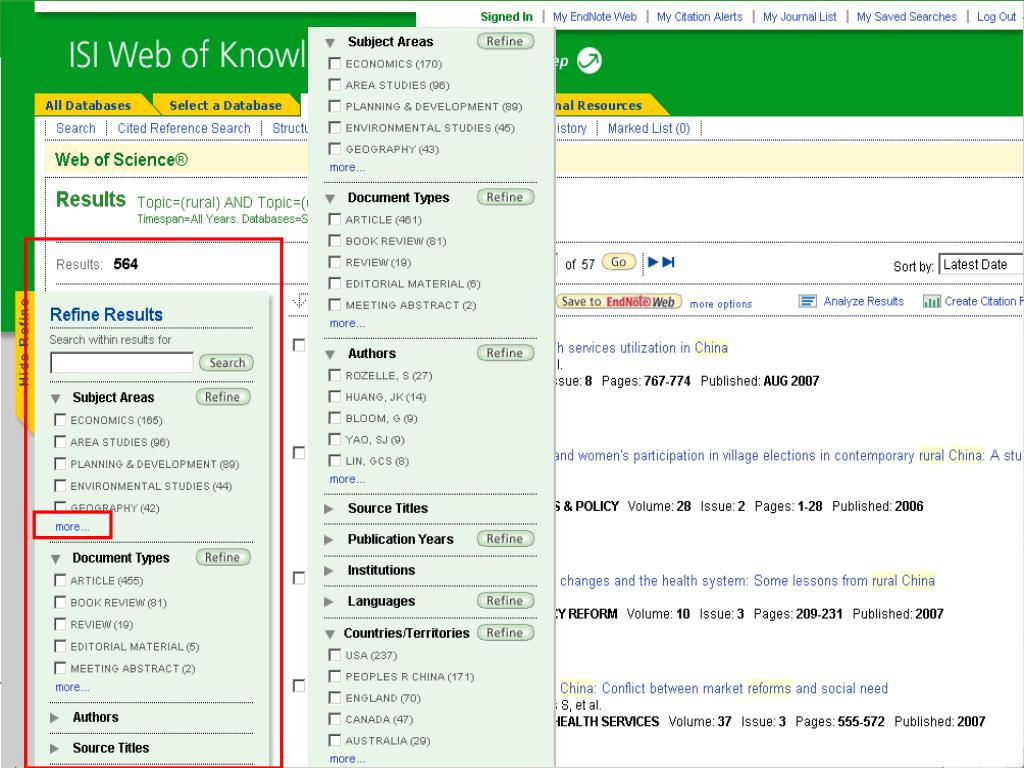
Task: Click Refine button next to popup Subject Areas
Action: 505,41
